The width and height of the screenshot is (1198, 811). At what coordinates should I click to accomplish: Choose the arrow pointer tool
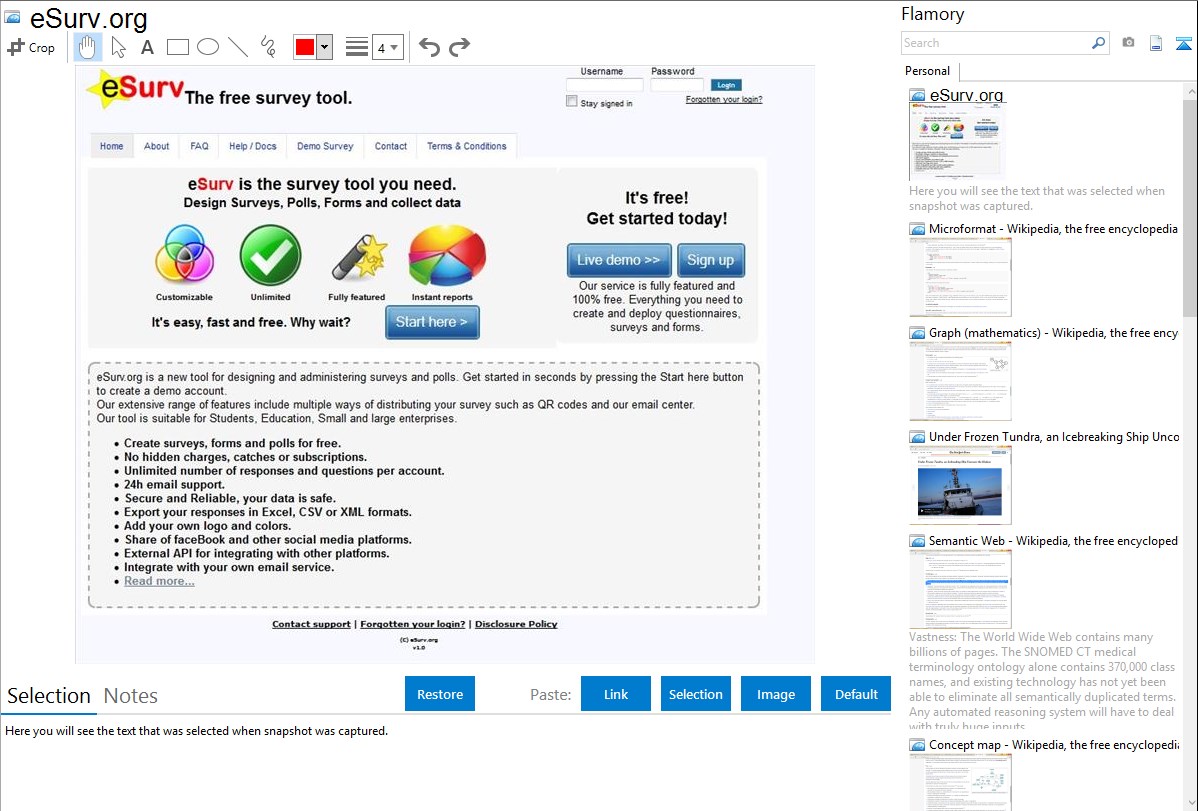(x=118, y=47)
